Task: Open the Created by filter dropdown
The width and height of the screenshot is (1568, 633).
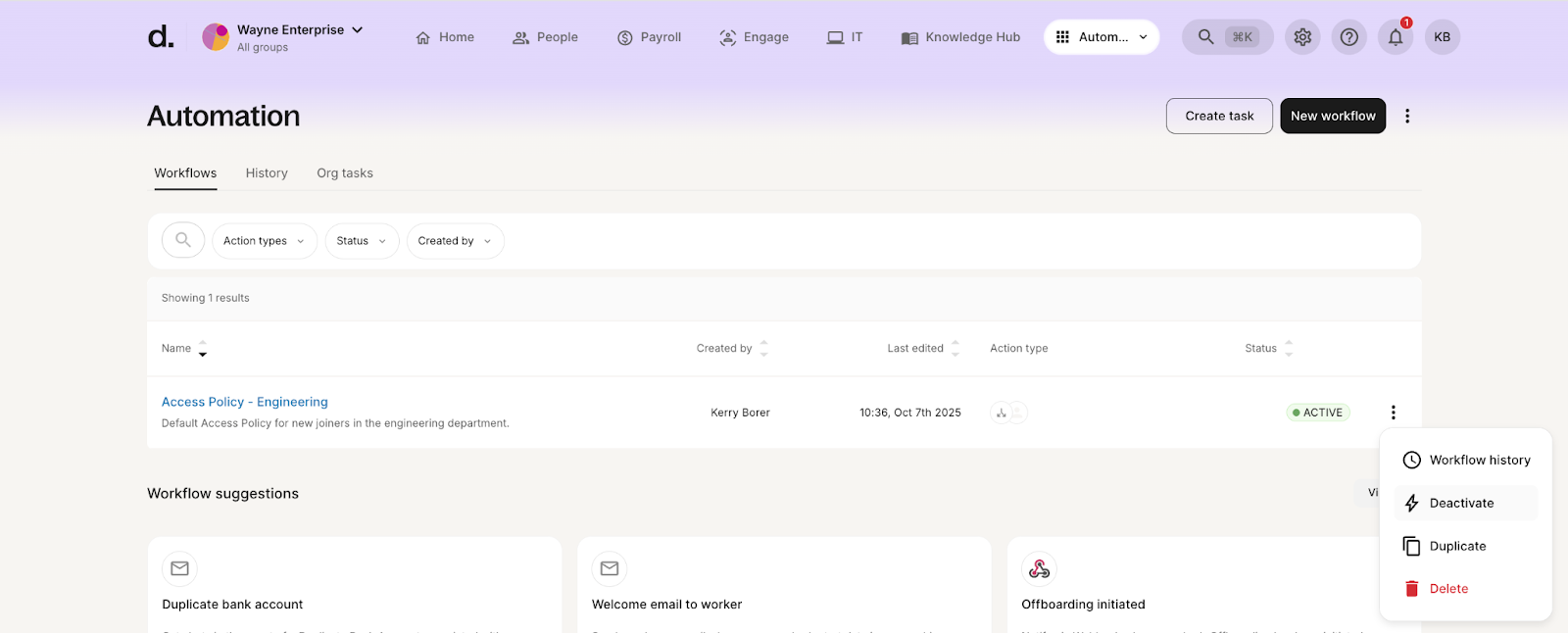Action: click(x=455, y=241)
